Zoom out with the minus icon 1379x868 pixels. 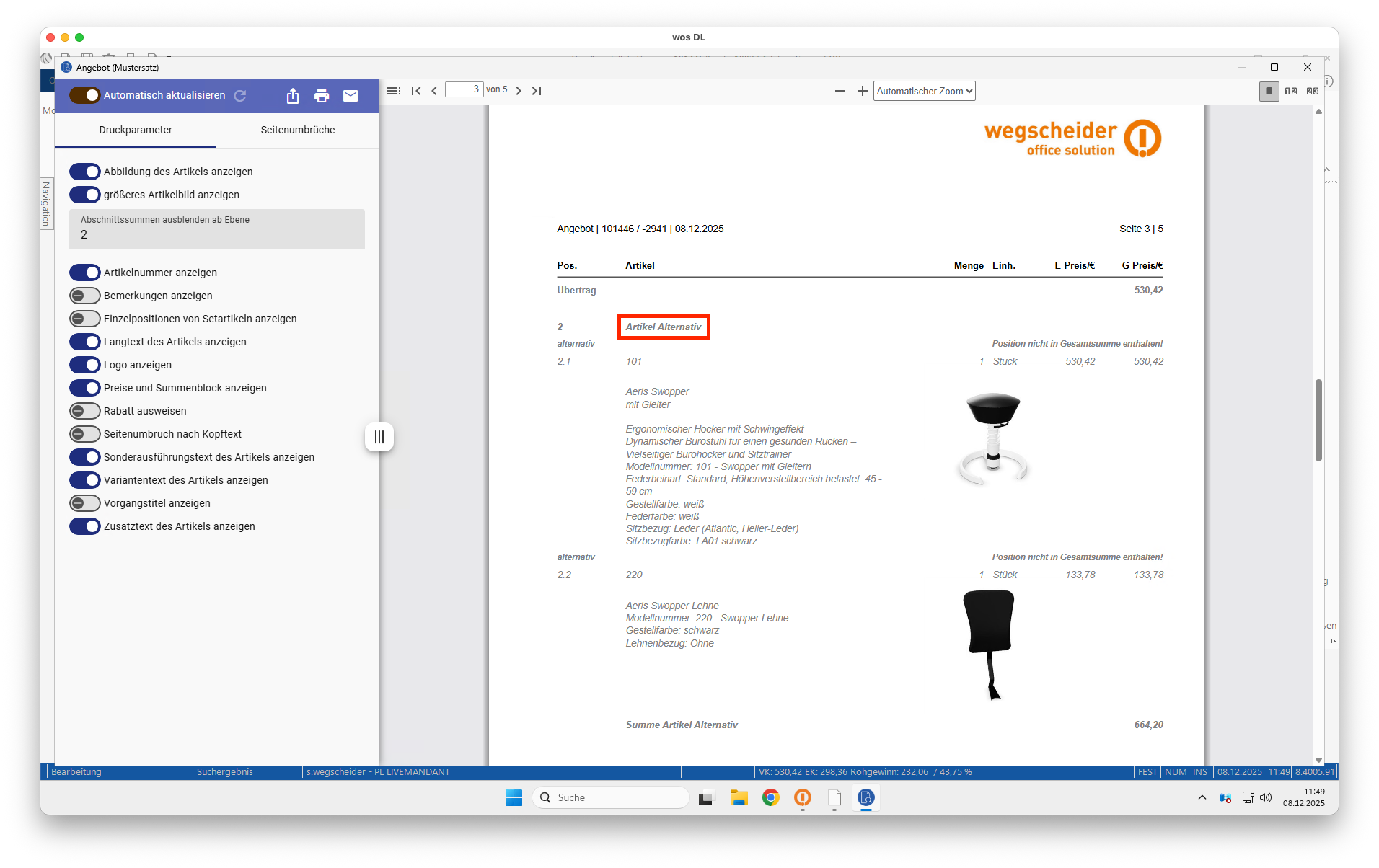pyautogui.click(x=840, y=91)
